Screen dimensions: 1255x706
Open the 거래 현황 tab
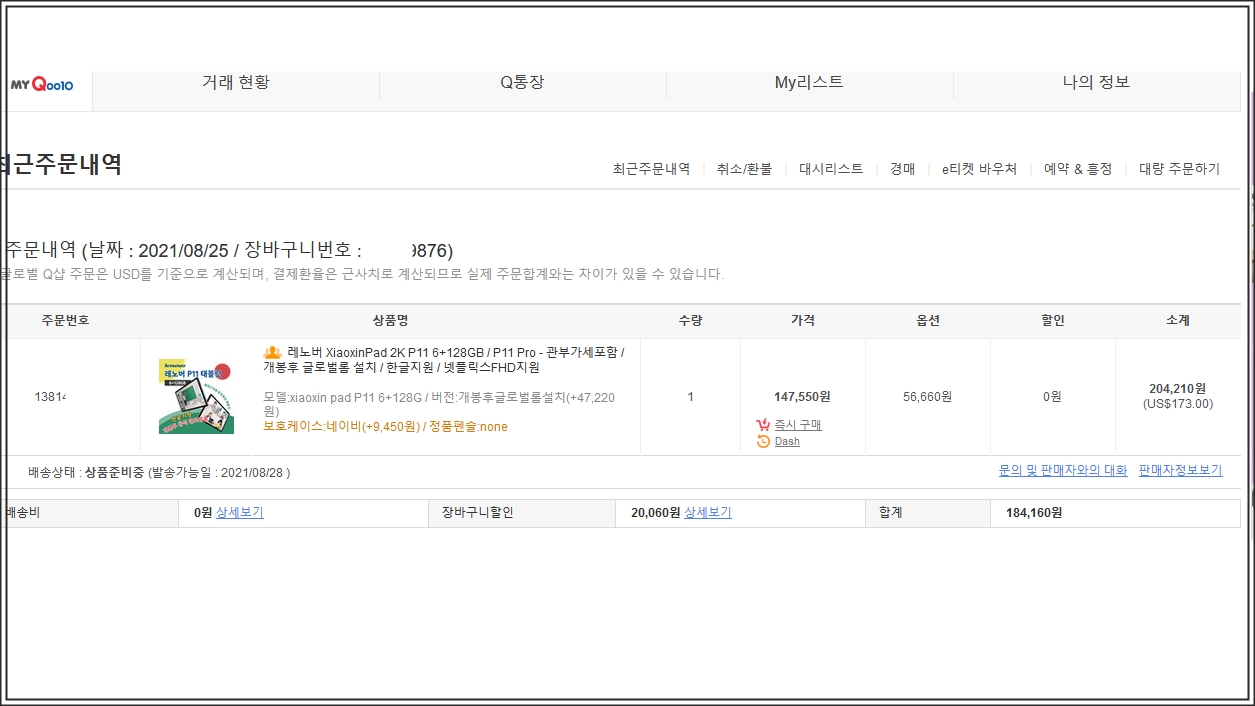pos(235,83)
